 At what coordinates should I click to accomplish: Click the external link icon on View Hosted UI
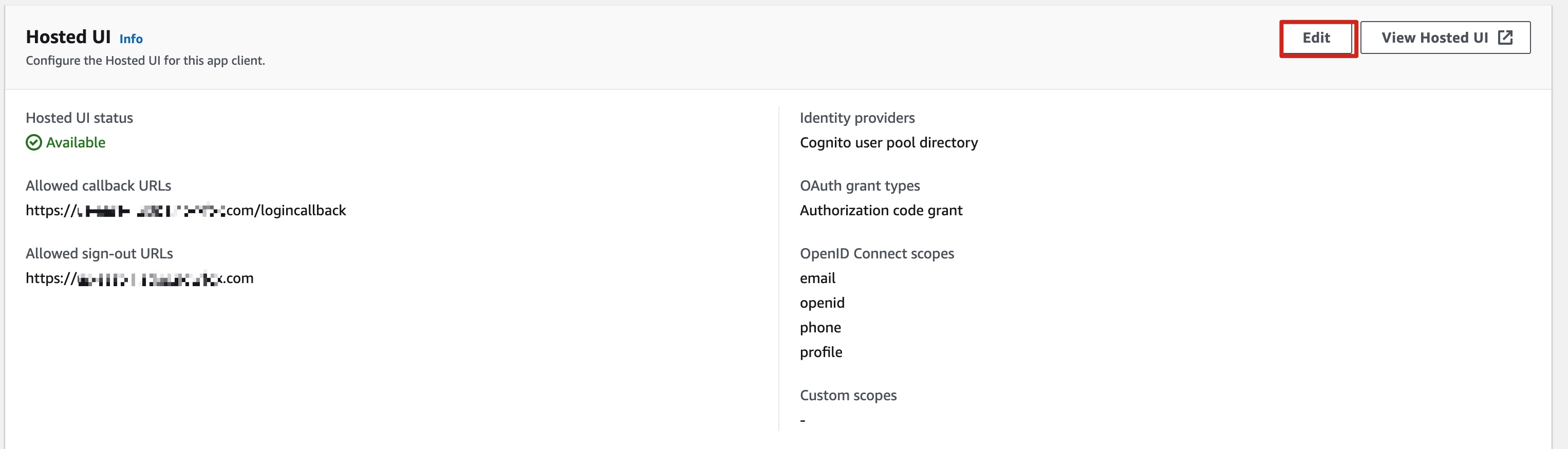pos(1506,37)
